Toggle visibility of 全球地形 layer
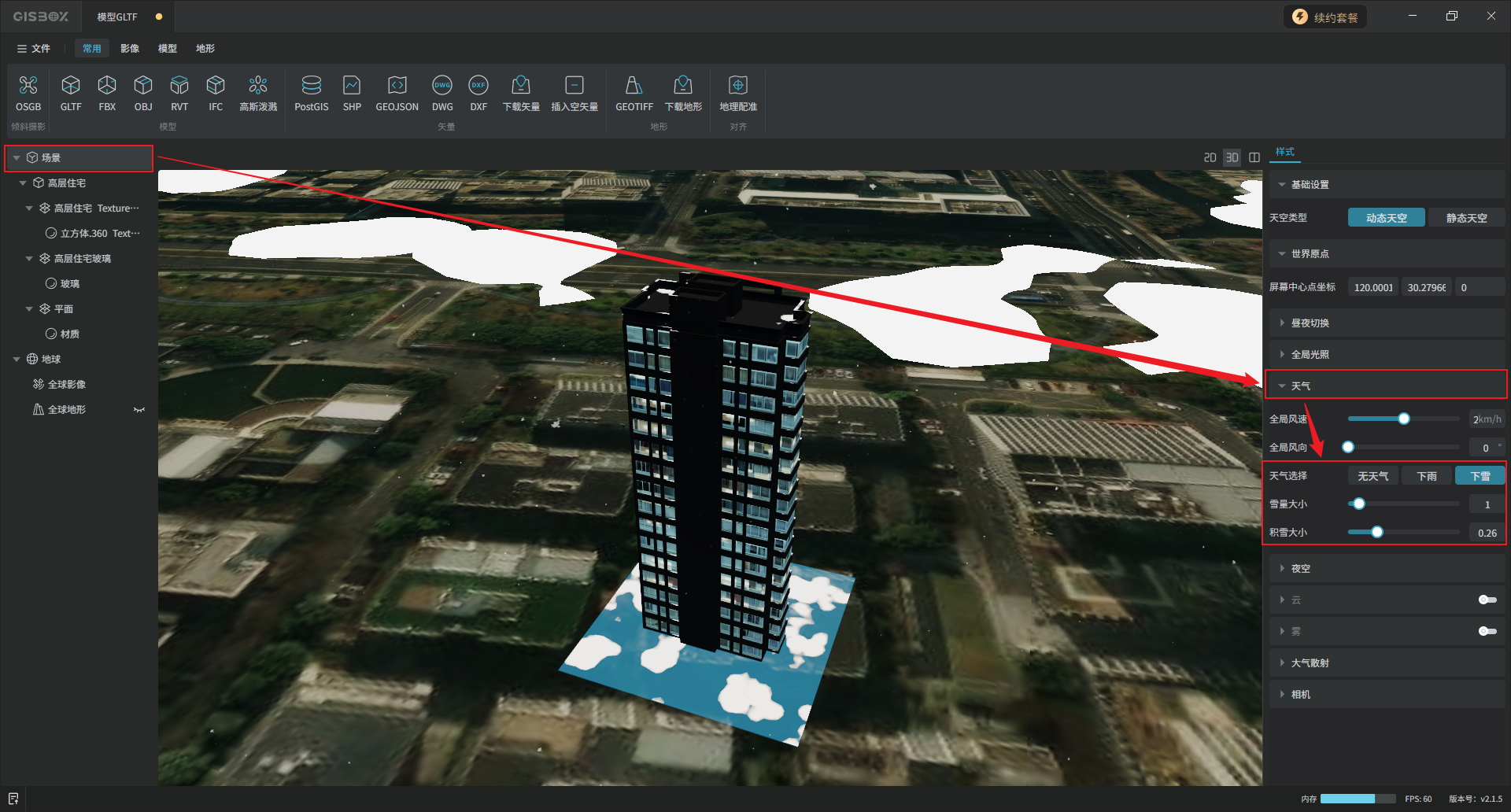 tap(139, 410)
